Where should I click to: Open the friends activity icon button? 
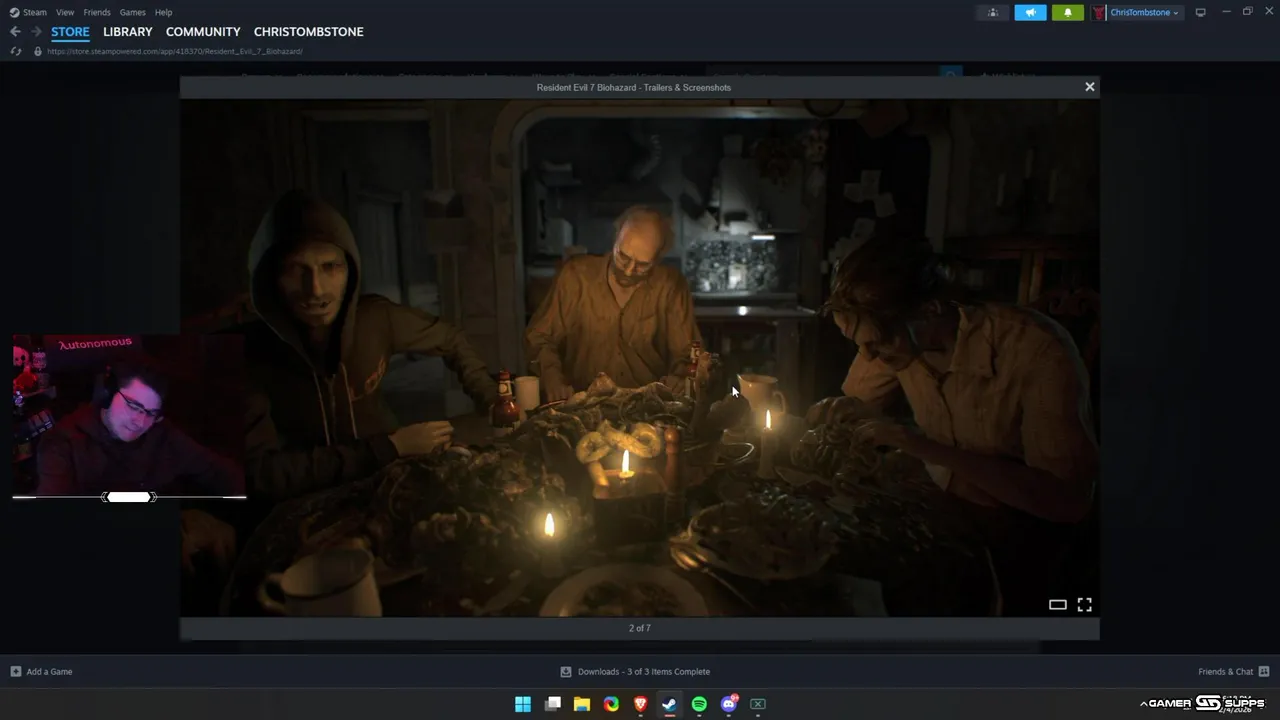[993, 12]
